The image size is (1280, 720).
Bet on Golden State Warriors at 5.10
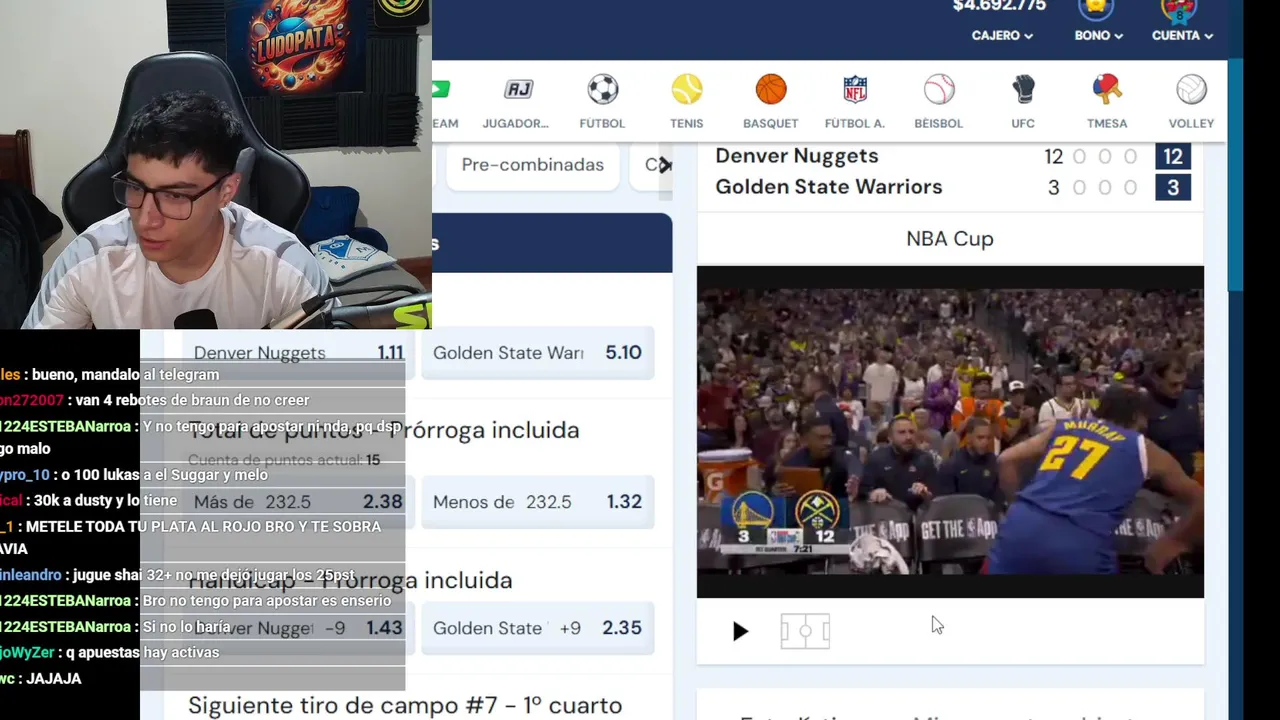pyautogui.click(x=538, y=353)
